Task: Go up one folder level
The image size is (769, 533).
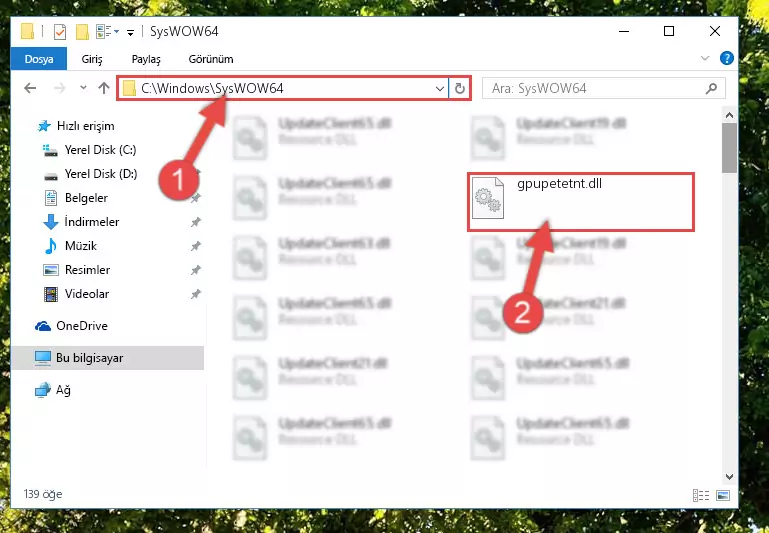Action: click(x=103, y=88)
